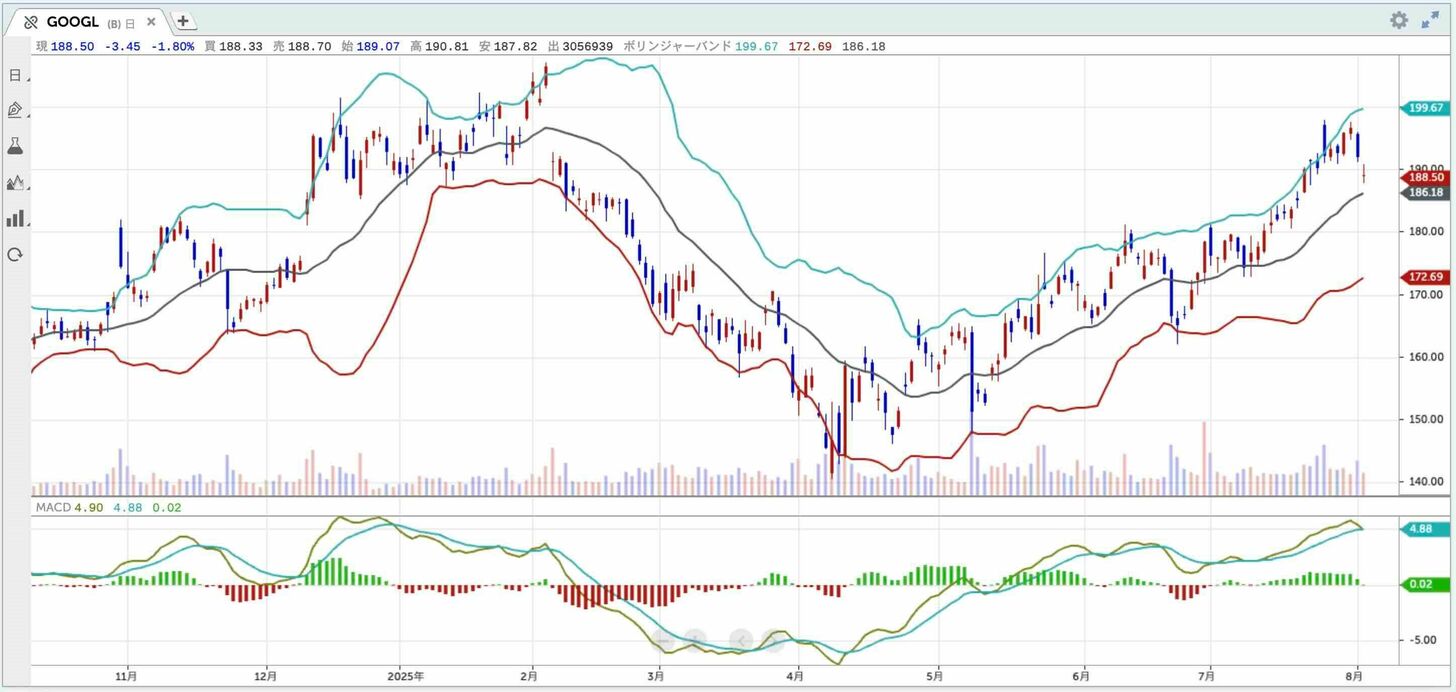Click the MACD indicator label
The image size is (1456, 692).
coord(53,508)
